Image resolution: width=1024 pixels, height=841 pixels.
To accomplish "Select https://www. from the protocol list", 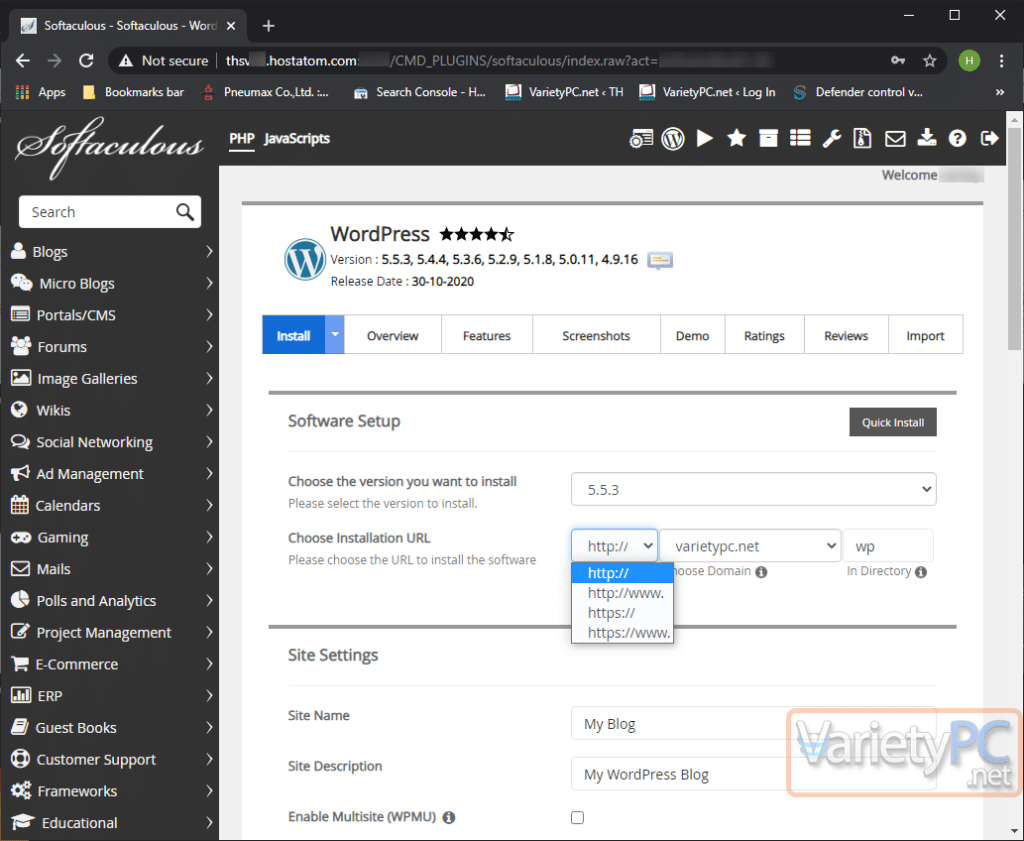I will click(x=622, y=633).
